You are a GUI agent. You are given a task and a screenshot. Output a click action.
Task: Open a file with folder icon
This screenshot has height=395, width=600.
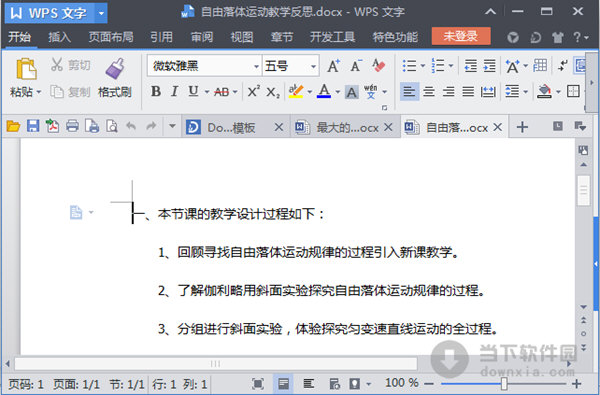point(13,126)
